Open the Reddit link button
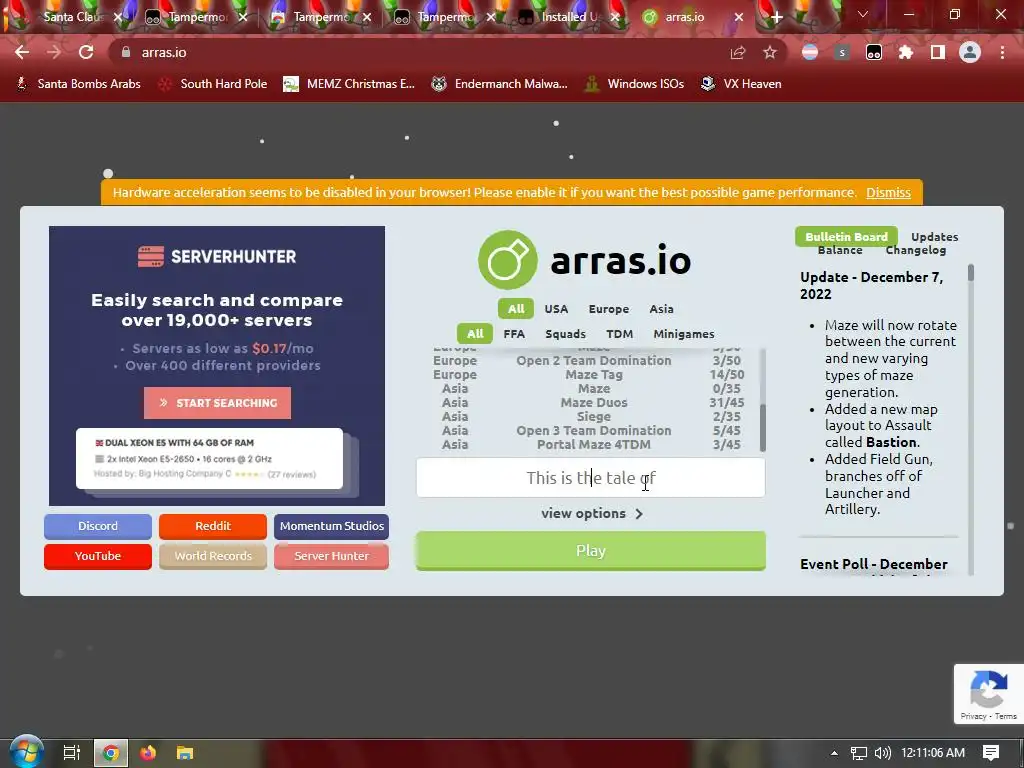1024x768 pixels. coord(213,526)
